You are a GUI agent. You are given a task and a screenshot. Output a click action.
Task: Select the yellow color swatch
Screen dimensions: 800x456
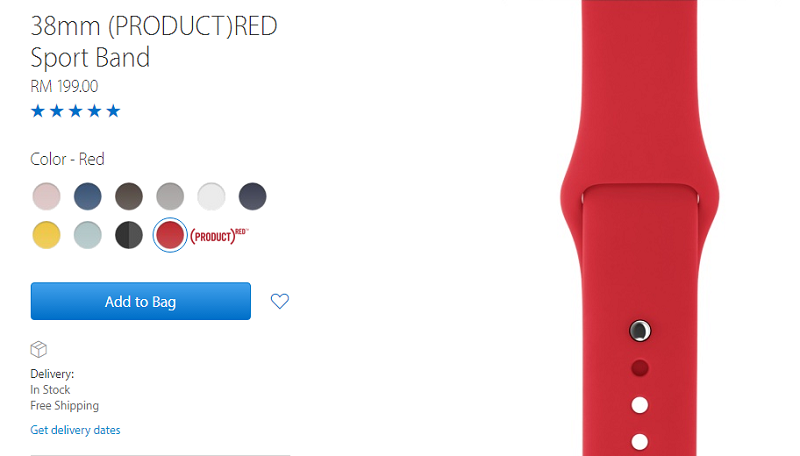pos(46,235)
